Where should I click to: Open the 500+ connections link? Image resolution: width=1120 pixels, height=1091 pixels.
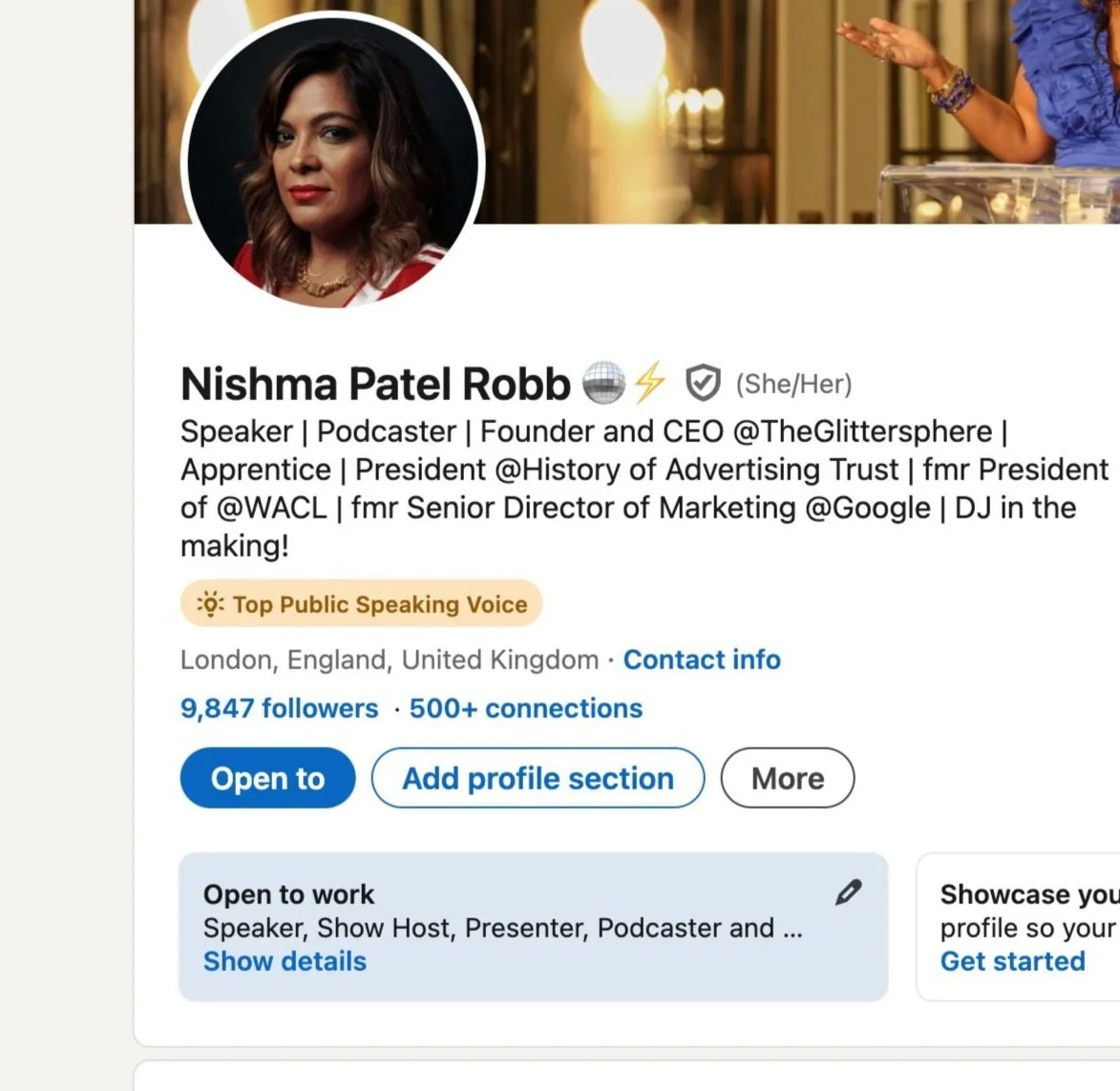point(526,708)
